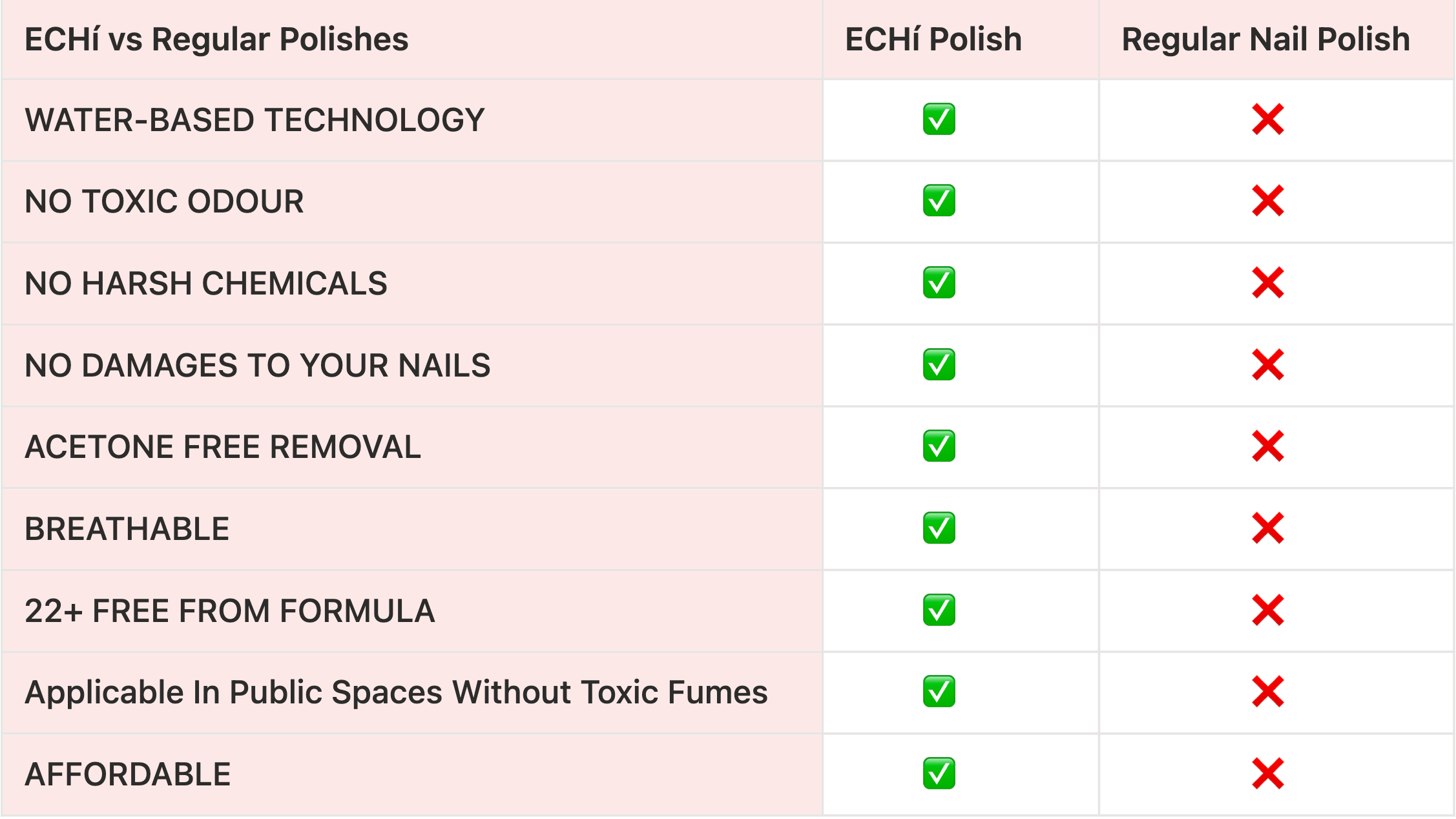Select the Regular Nail Polish column header
Image resolution: width=1456 pixels, height=819 pixels.
point(1265,39)
